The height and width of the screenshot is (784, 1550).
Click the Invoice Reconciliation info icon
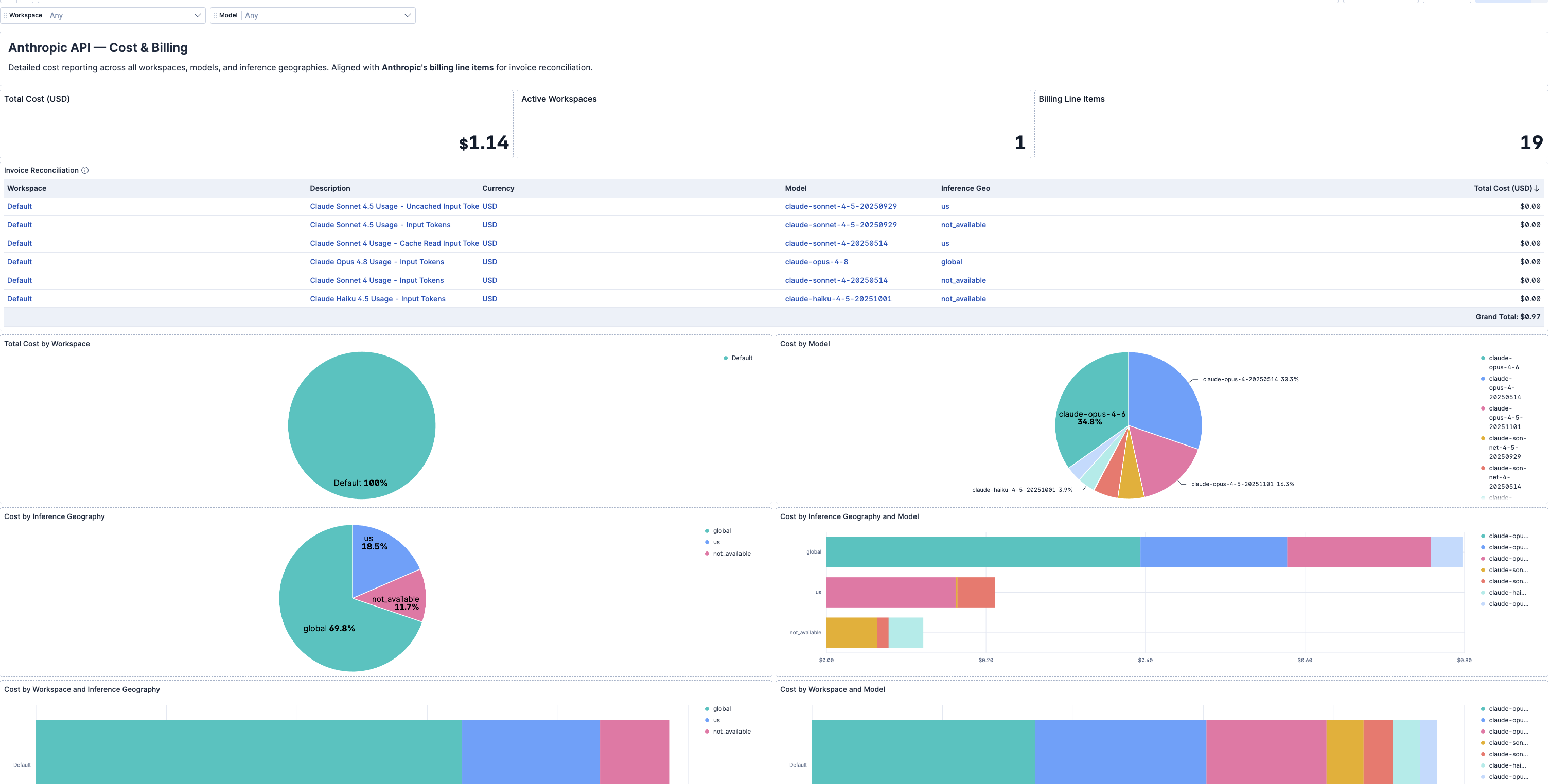coord(85,170)
